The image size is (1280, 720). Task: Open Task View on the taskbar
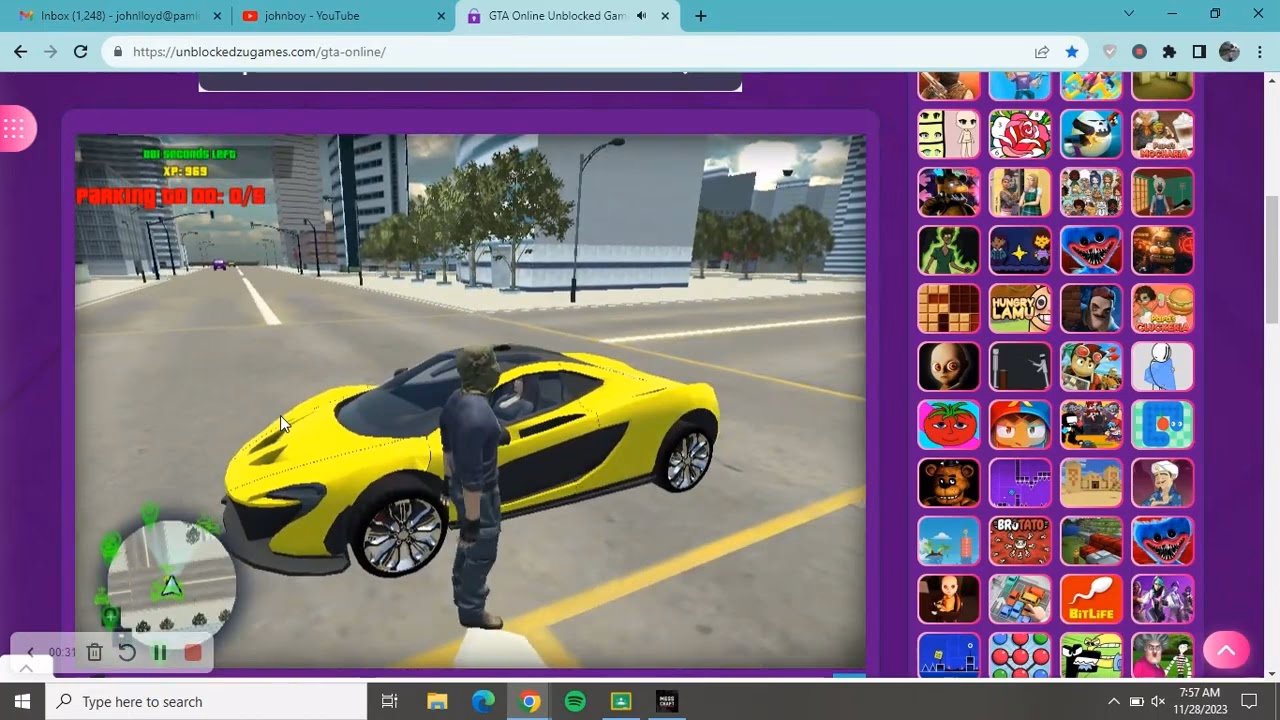click(x=390, y=701)
